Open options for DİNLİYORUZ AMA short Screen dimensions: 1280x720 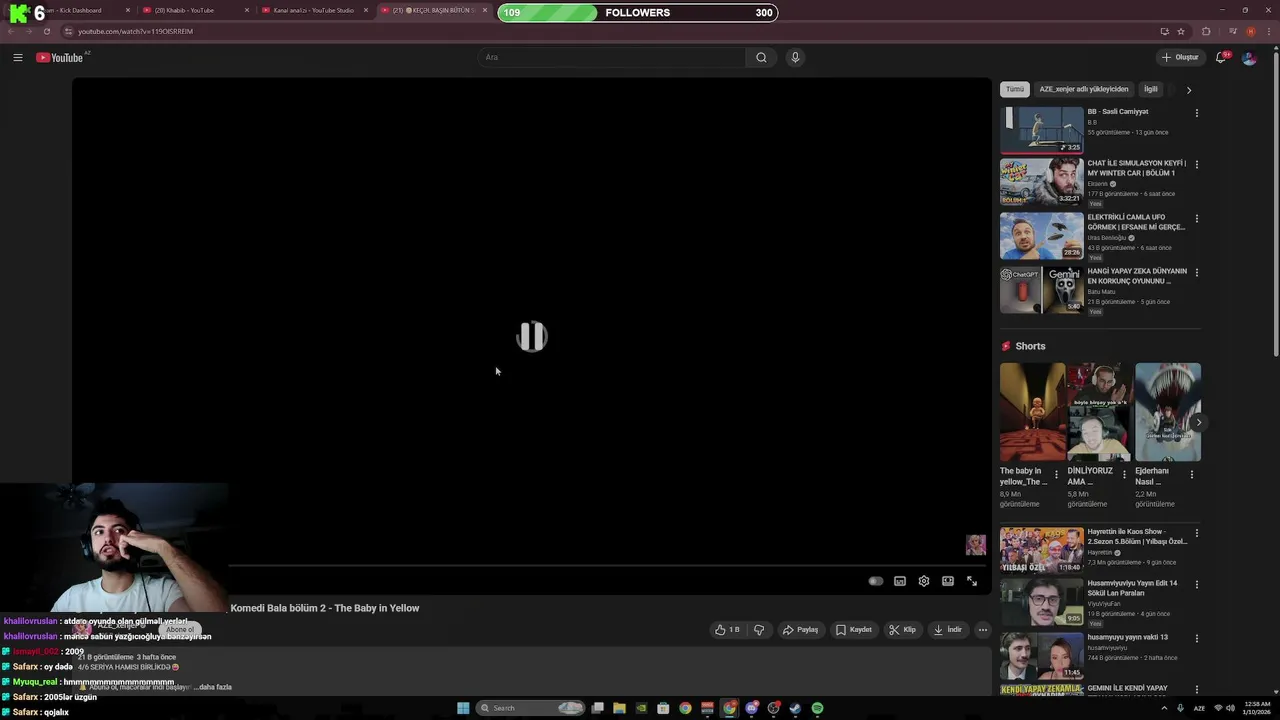pos(1124,475)
